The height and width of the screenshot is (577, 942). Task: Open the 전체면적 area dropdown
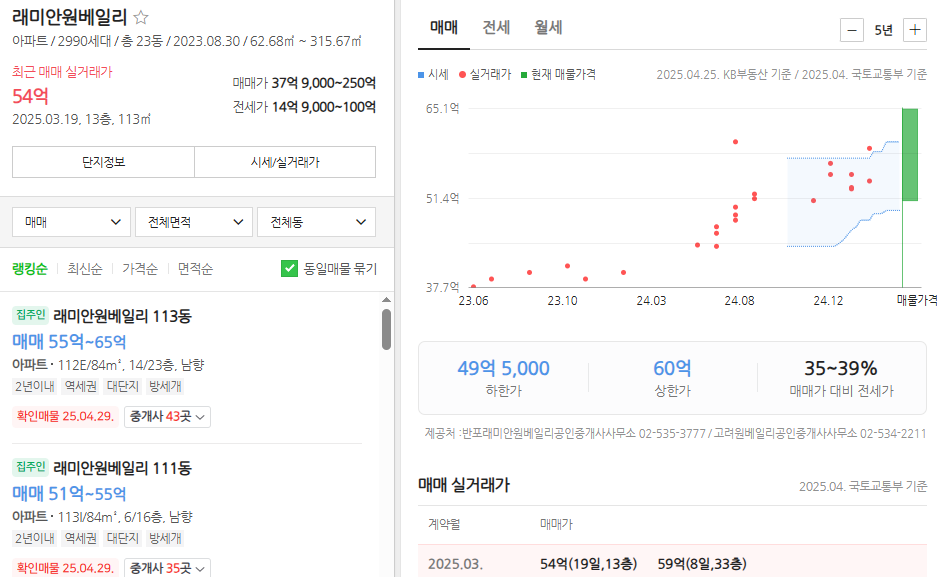click(193, 222)
